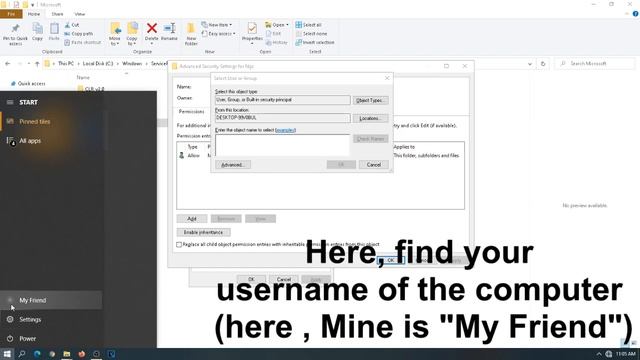Click Cancel in Select User or Group dialog
The width and height of the screenshot is (640, 360).
pos(373,164)
